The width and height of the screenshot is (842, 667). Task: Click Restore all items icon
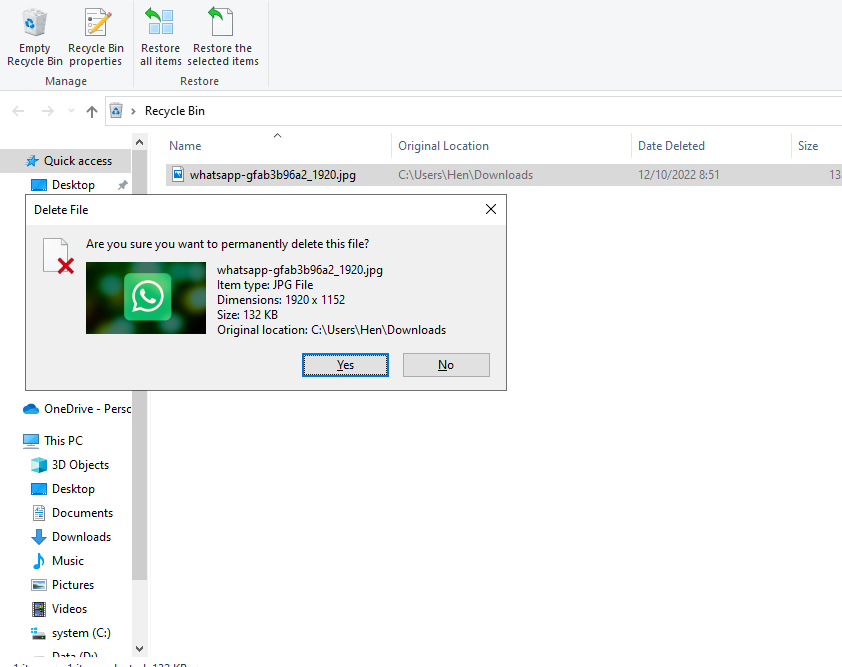(x=160, y=21)
